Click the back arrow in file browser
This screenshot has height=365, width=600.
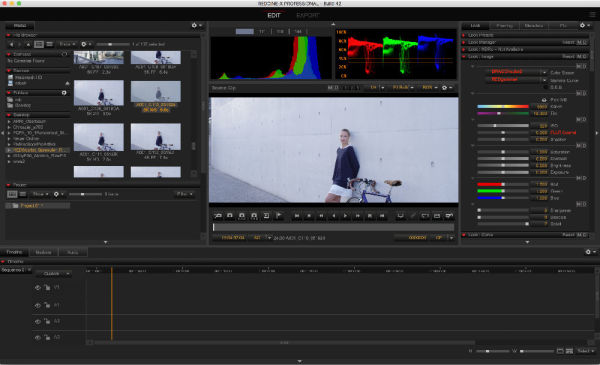tap(11, 44)
